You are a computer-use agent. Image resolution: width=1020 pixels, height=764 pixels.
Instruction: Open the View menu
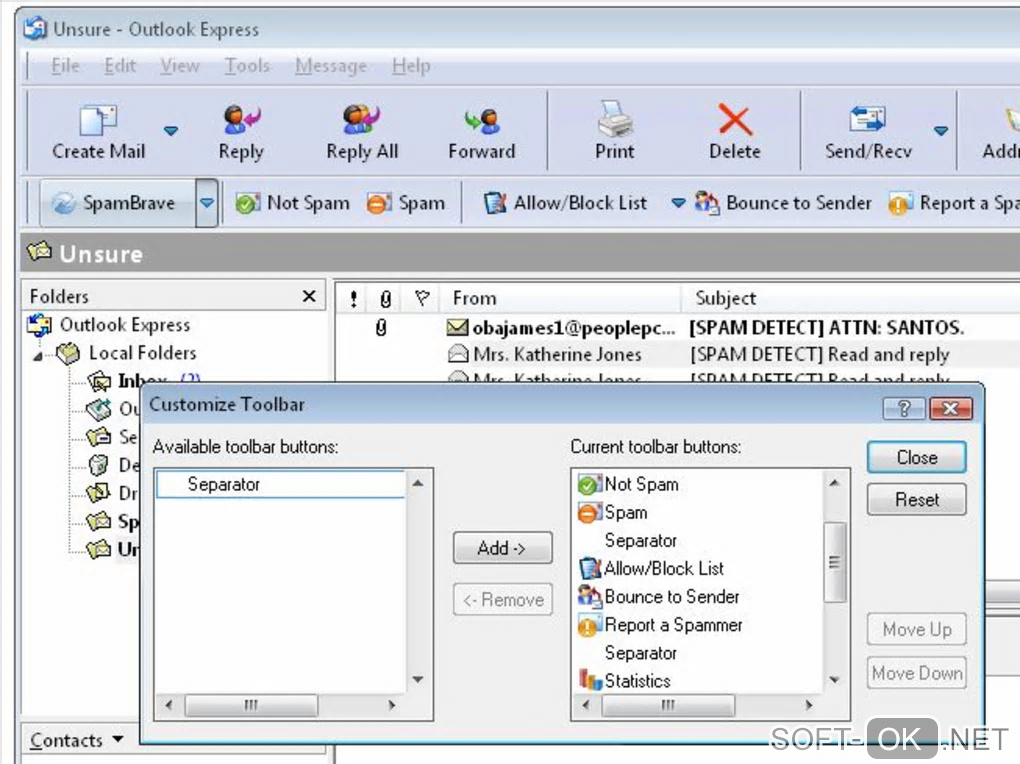[180, 66]
